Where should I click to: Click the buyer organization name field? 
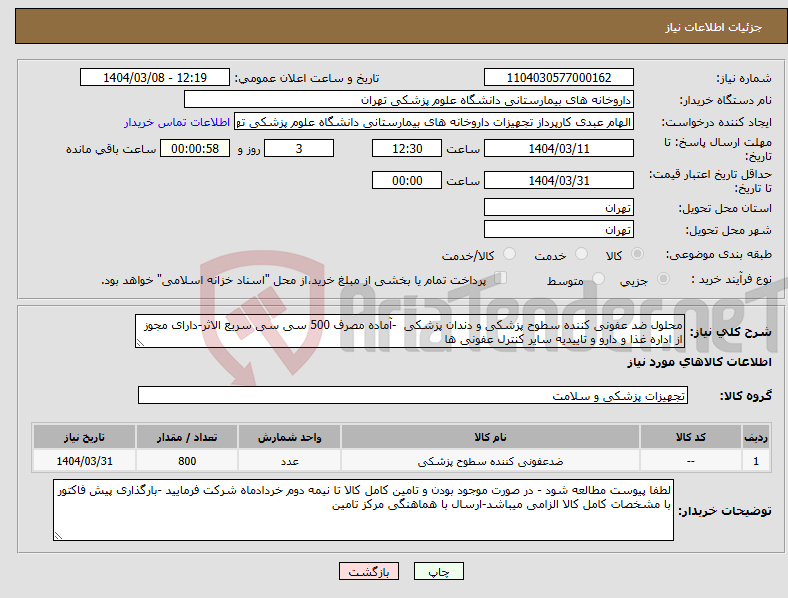click(409, 99)
